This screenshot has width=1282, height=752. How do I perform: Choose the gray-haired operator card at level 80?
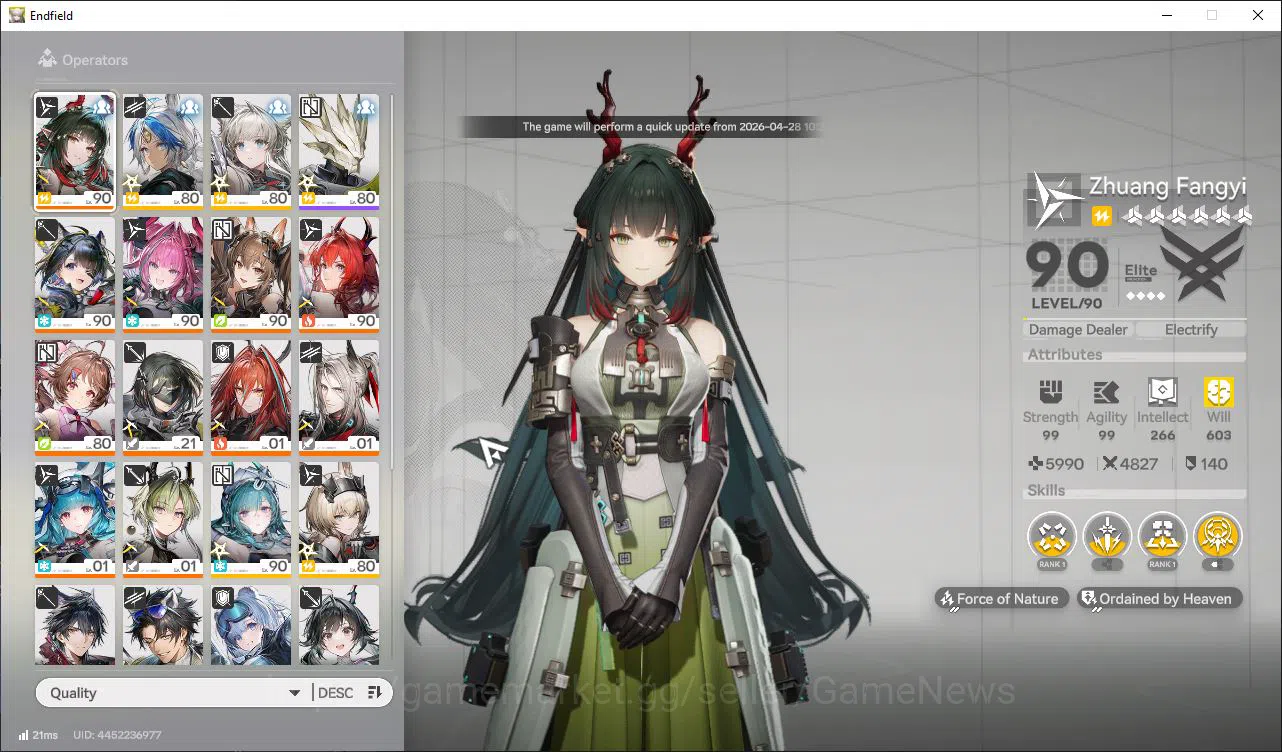251,151
